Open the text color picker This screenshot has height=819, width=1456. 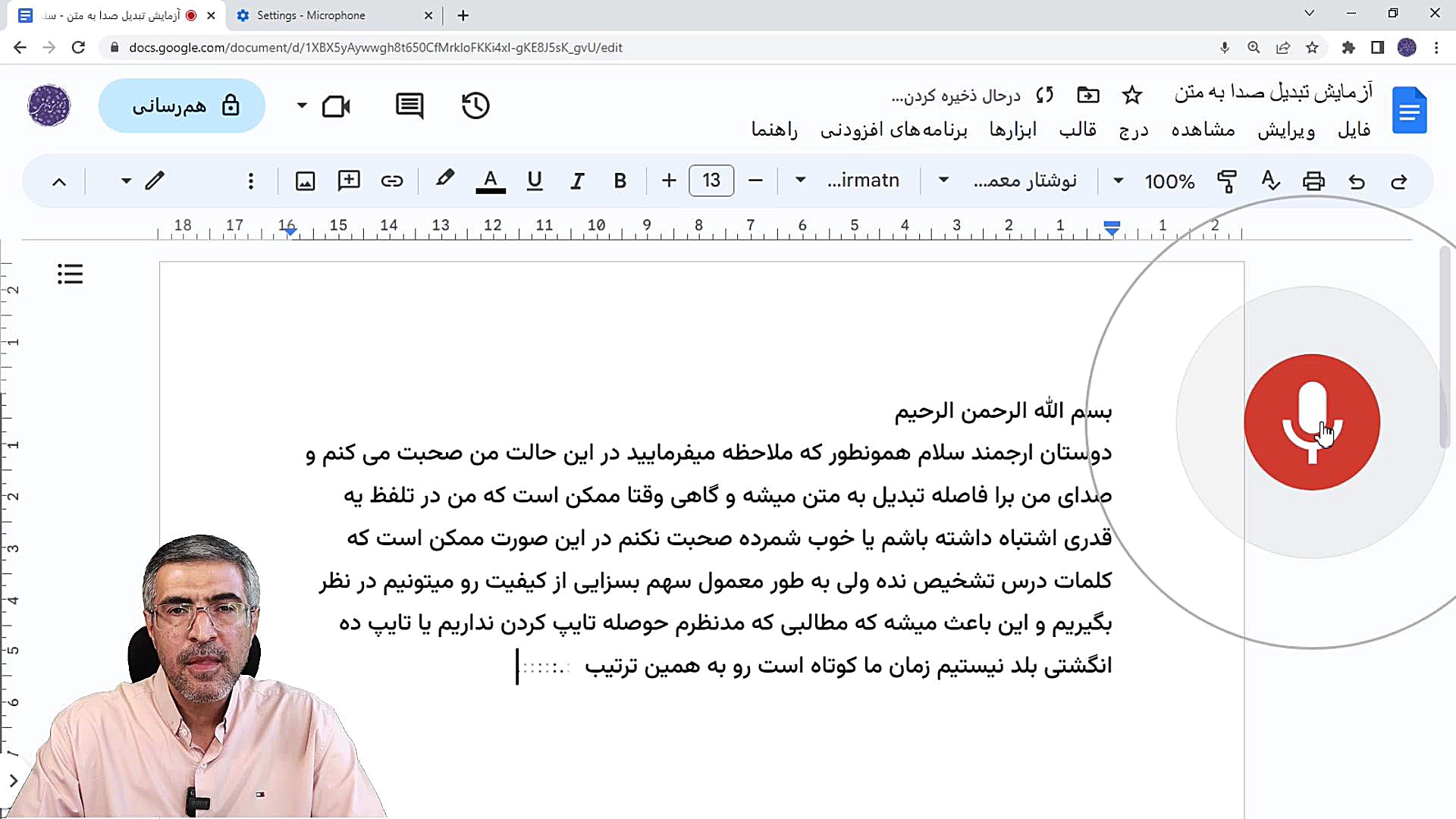click(491, 180)
